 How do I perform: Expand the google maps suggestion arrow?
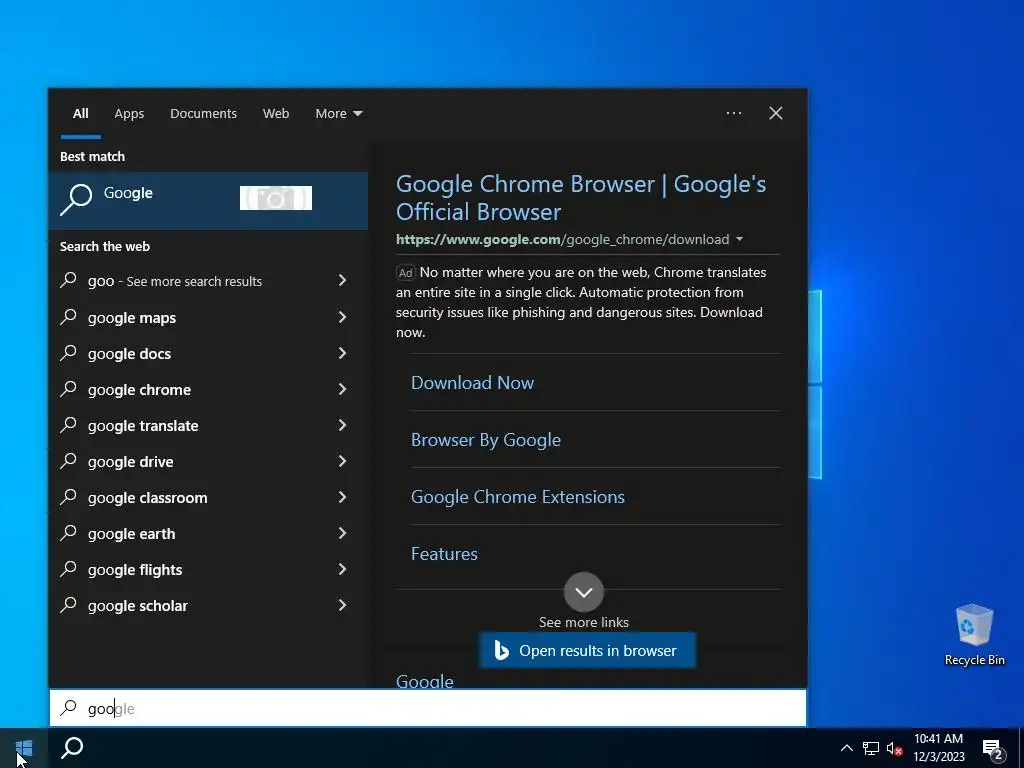pyautogui.click(x=342, y=317)
